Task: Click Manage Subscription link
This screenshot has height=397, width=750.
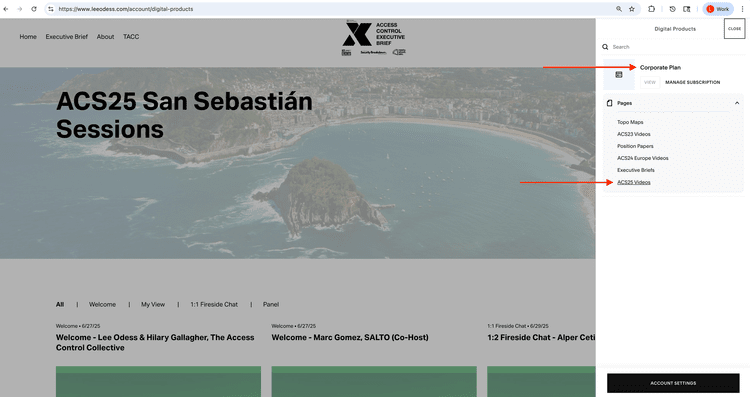Action: (692, 82)
